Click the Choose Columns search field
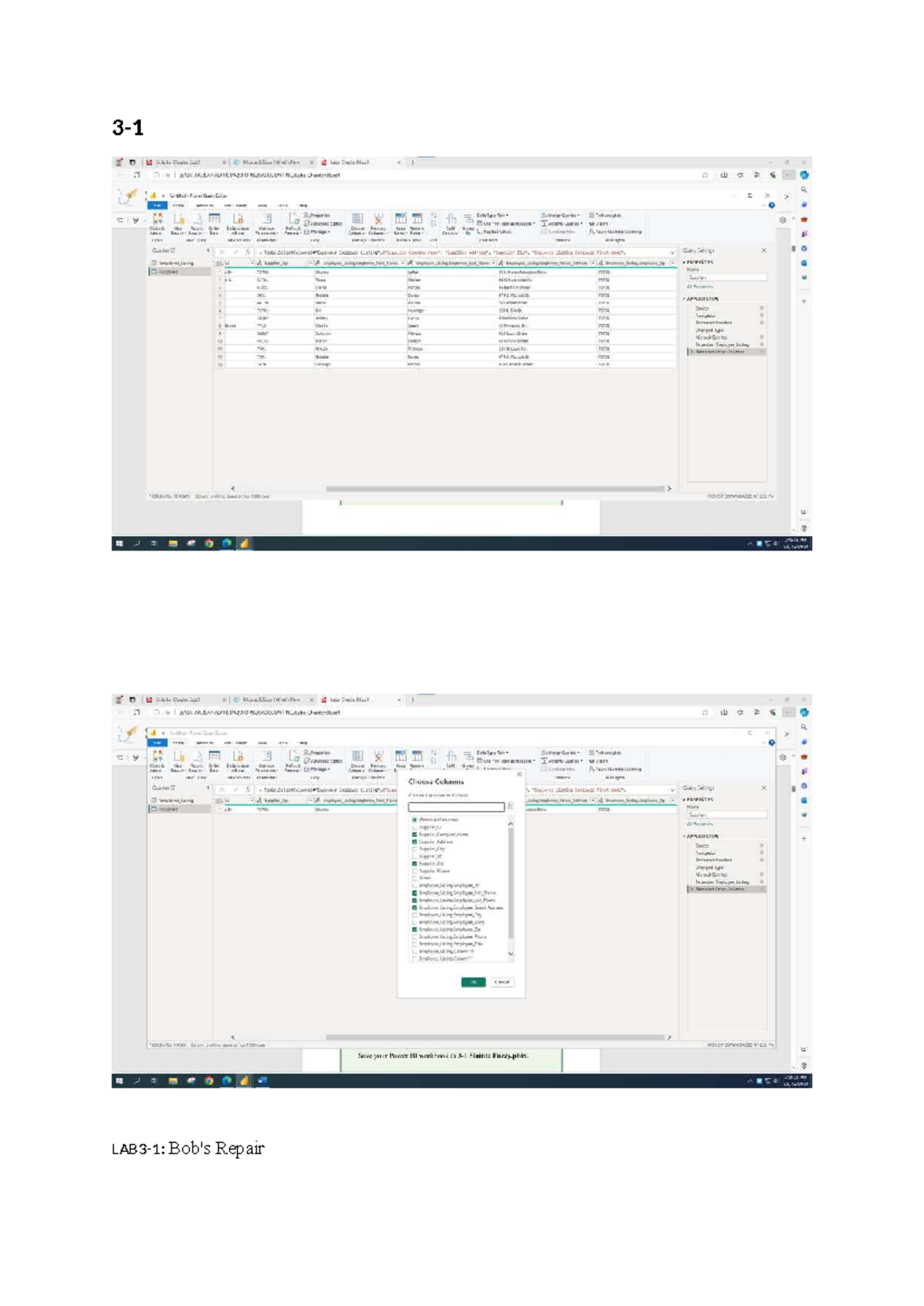Screen dimensions: 924x1306 [456, 806]
